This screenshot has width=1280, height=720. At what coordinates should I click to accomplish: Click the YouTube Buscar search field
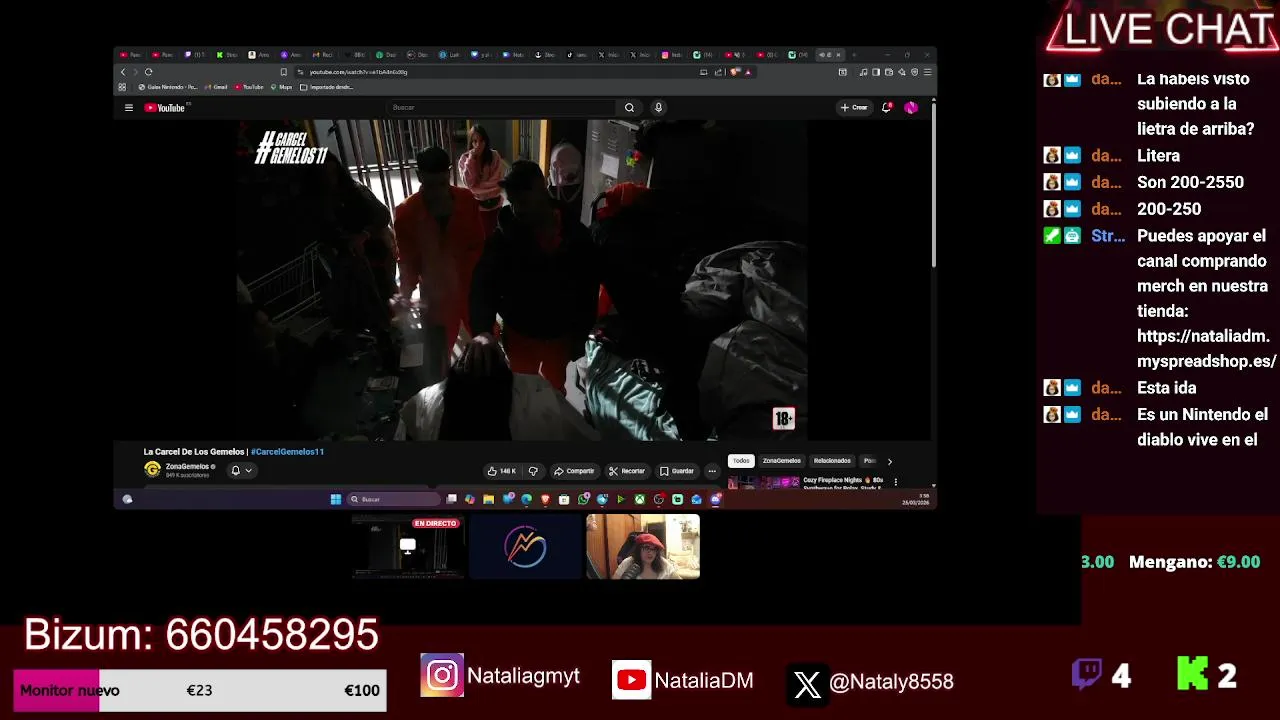coord(501,107)
